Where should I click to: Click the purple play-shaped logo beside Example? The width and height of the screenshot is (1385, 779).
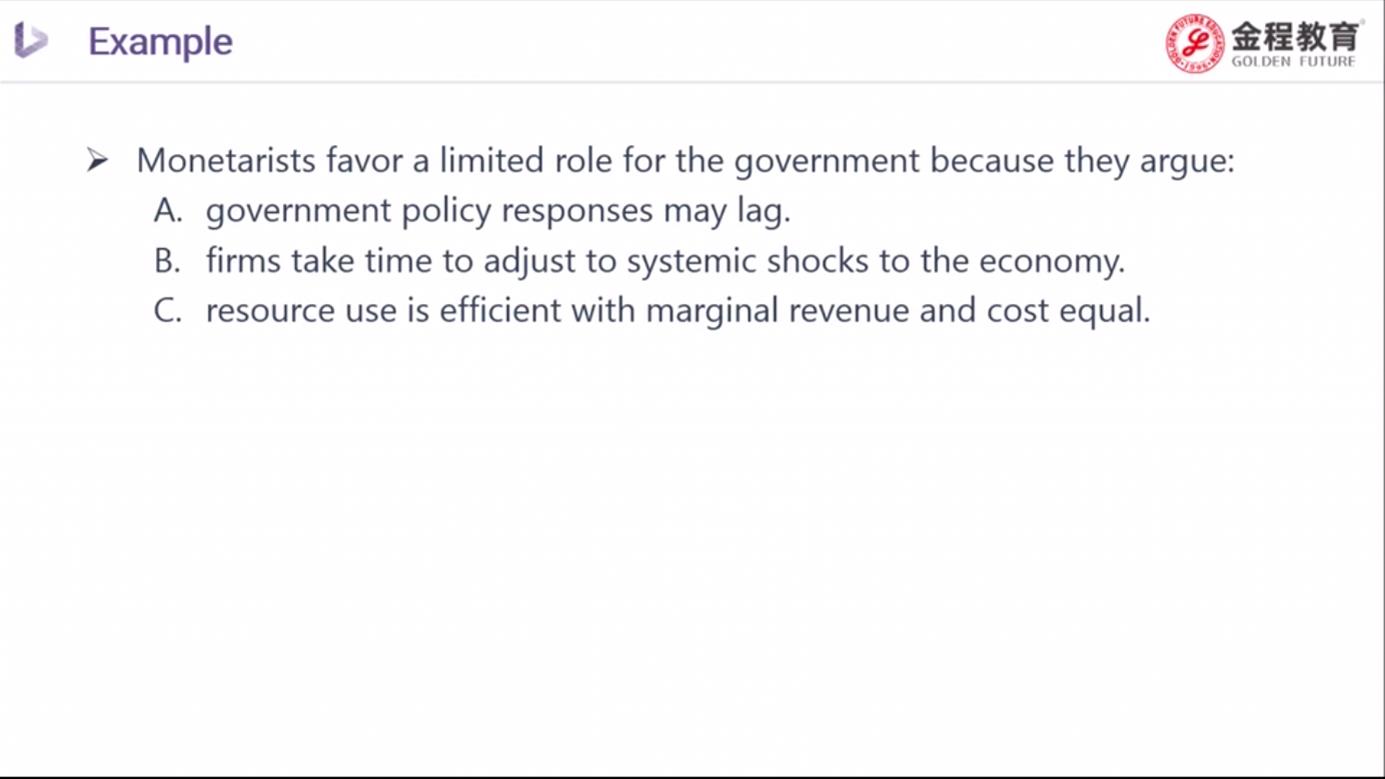31,41
